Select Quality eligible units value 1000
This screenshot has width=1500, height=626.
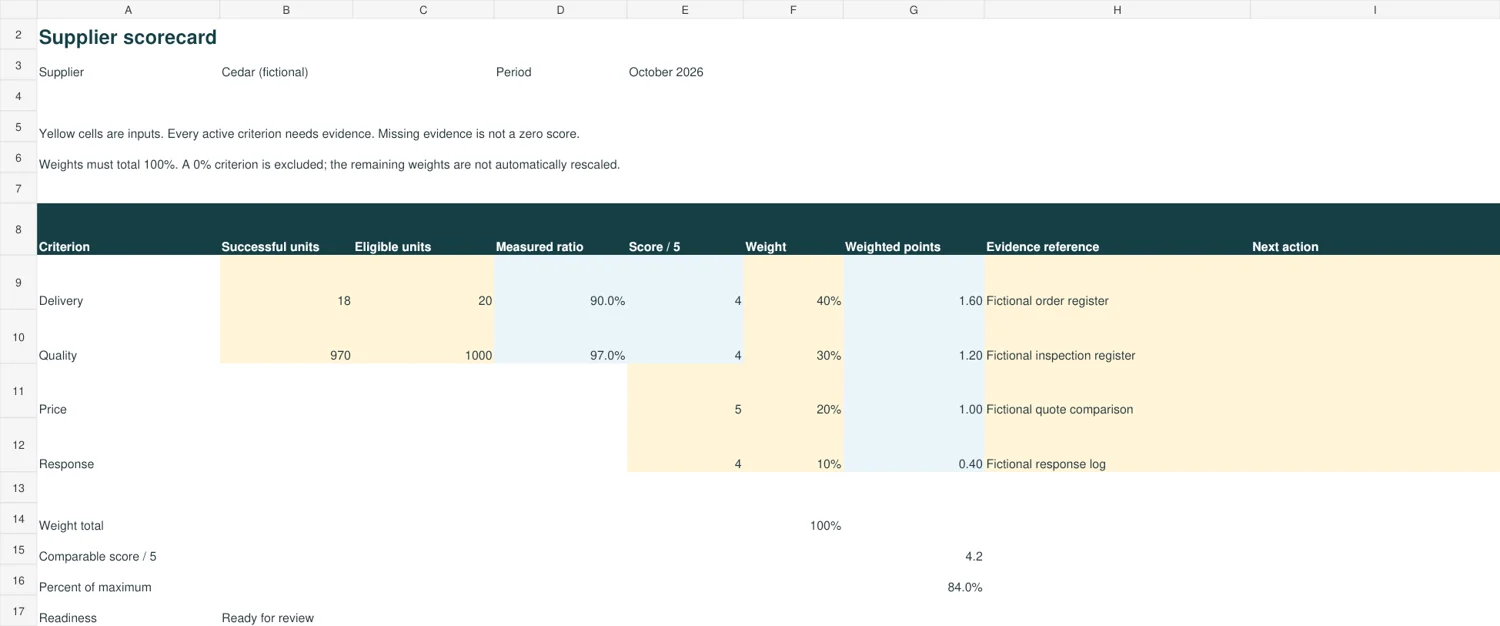[x=423, y=337]
